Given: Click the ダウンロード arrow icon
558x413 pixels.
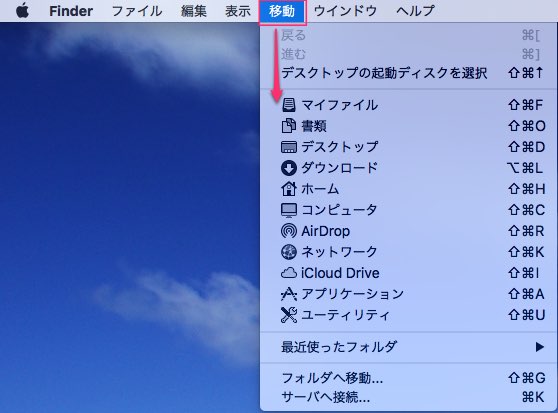Looking at the screenshot, I should pos(289,168).
